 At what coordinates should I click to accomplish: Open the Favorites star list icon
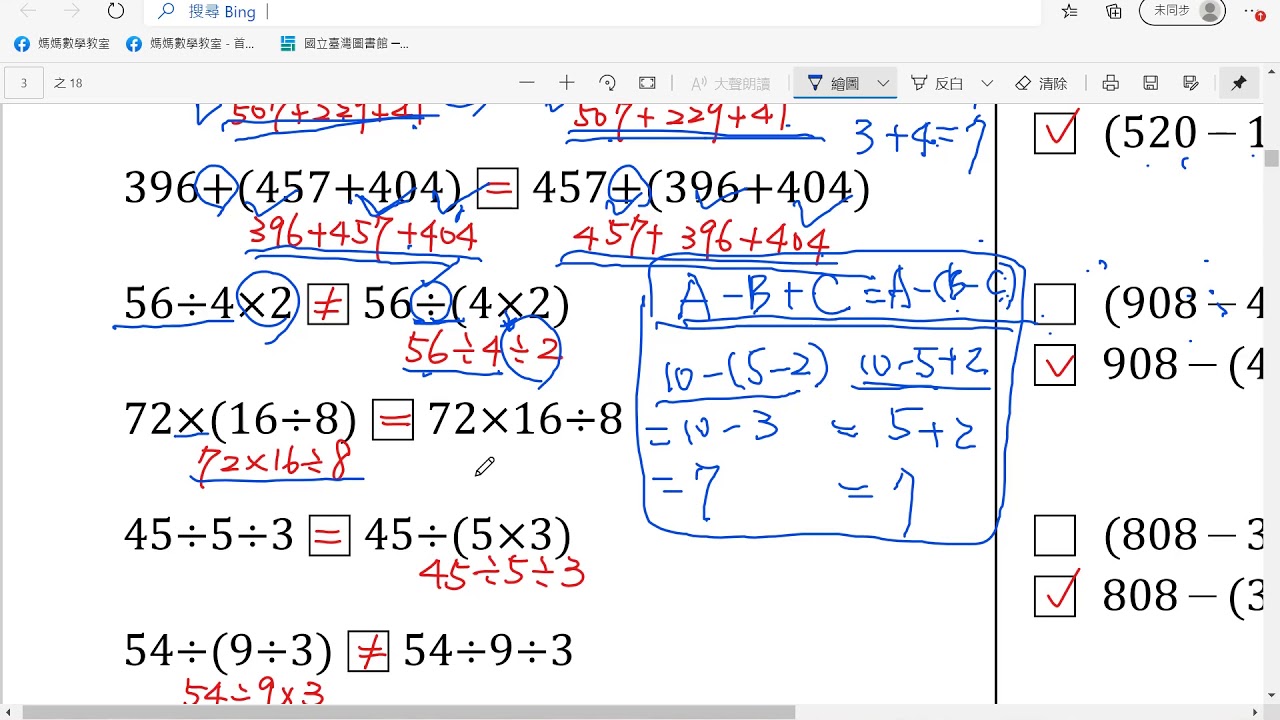tap(1070, 11)
